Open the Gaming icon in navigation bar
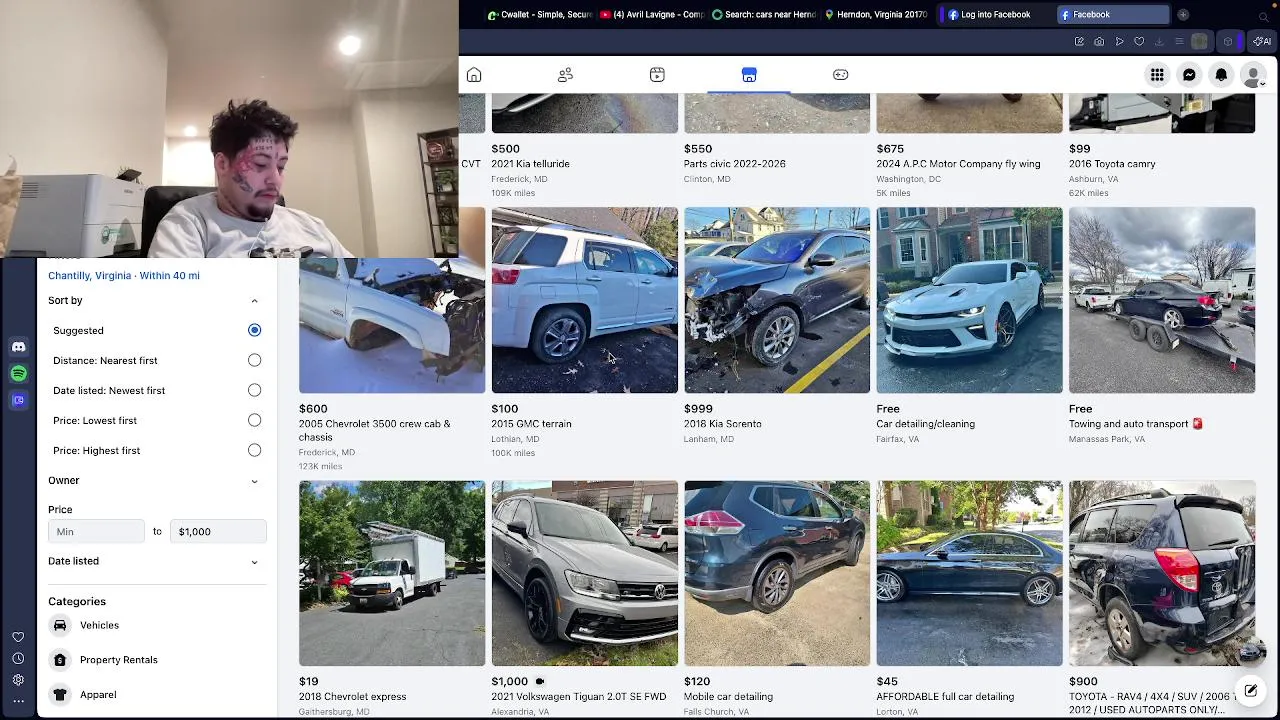 point(841,75)
